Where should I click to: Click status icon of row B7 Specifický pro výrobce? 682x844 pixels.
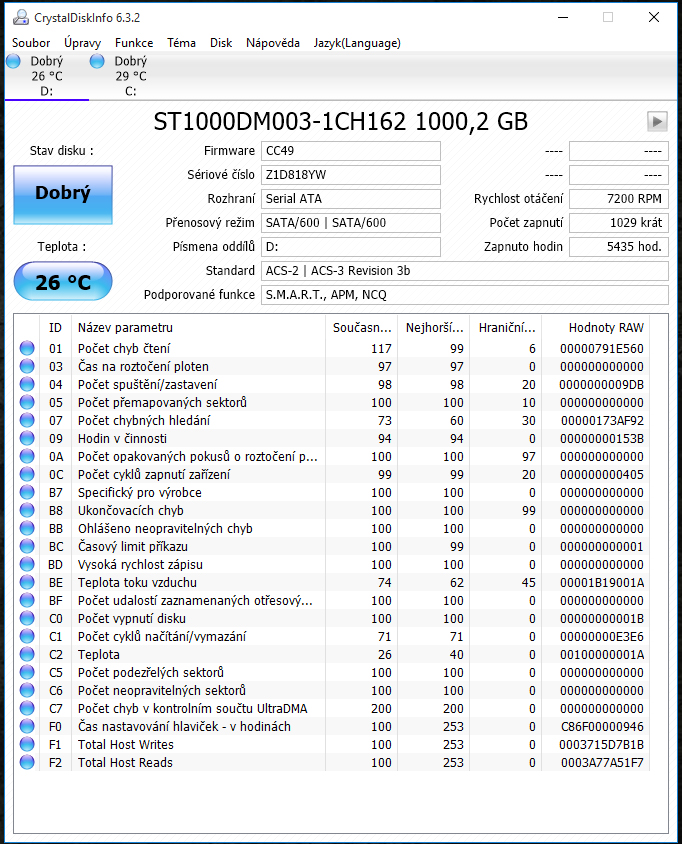click(x=27, y=493)
